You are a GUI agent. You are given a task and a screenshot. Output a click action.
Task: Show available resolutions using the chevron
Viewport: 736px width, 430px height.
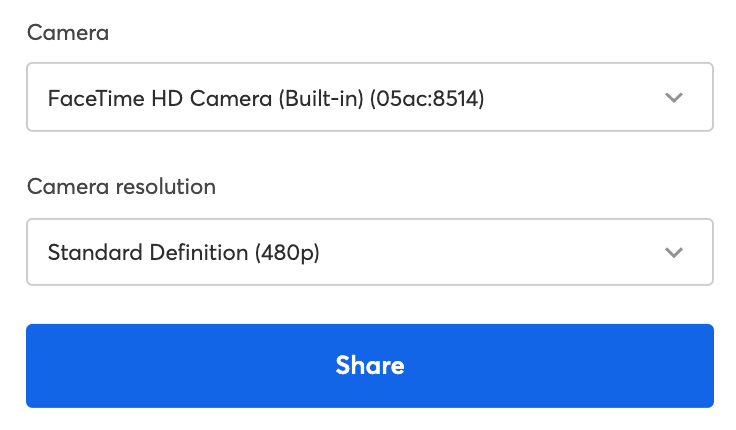click(674, 253)
